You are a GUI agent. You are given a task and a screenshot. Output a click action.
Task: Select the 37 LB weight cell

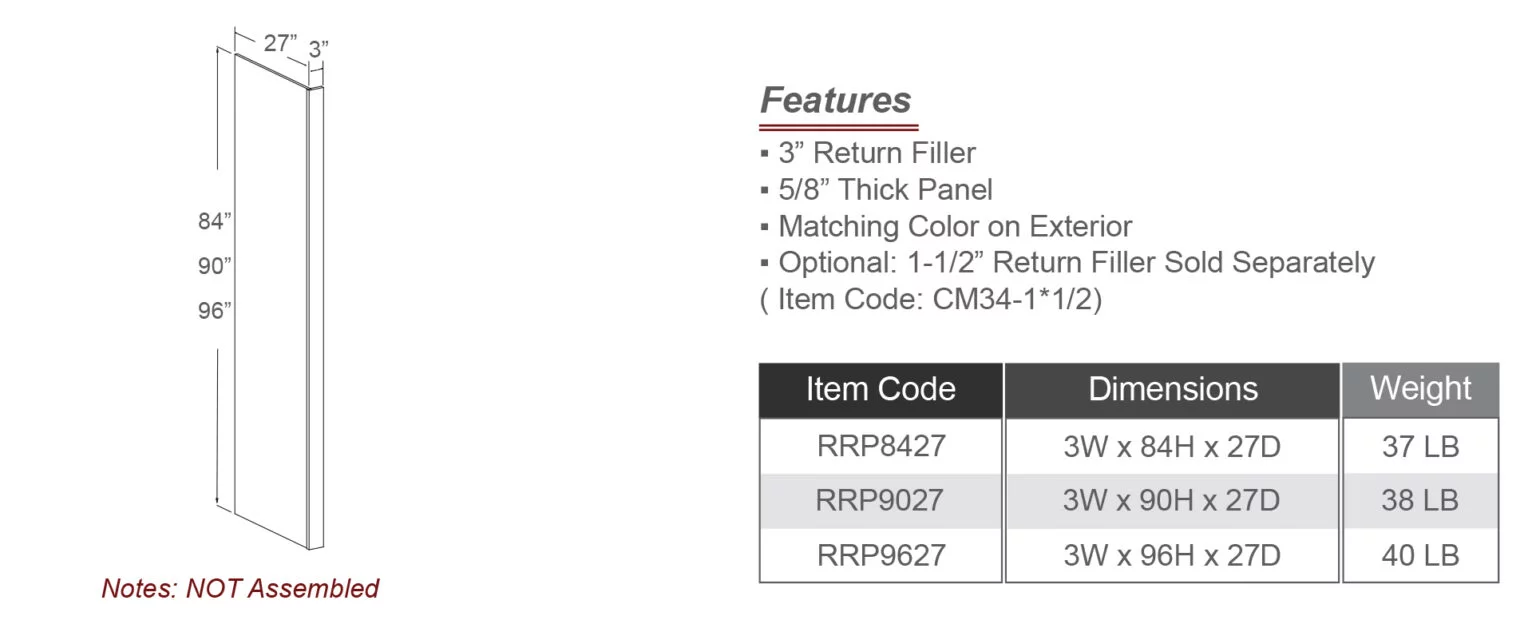click(x=1420, y=446)
